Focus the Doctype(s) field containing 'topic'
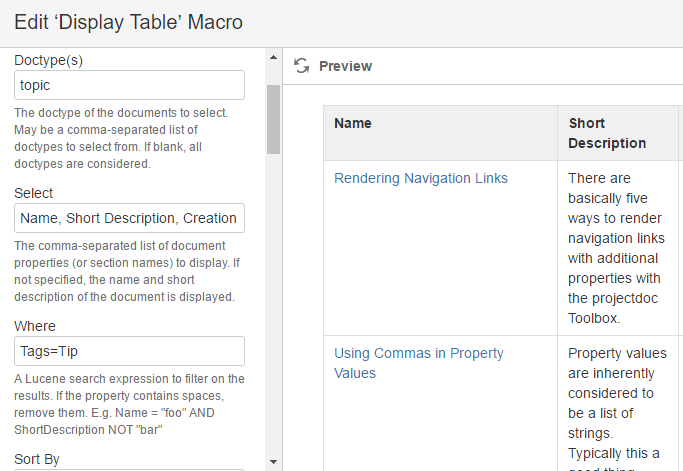This screenshot has height=471, width=683. (129, 85)
